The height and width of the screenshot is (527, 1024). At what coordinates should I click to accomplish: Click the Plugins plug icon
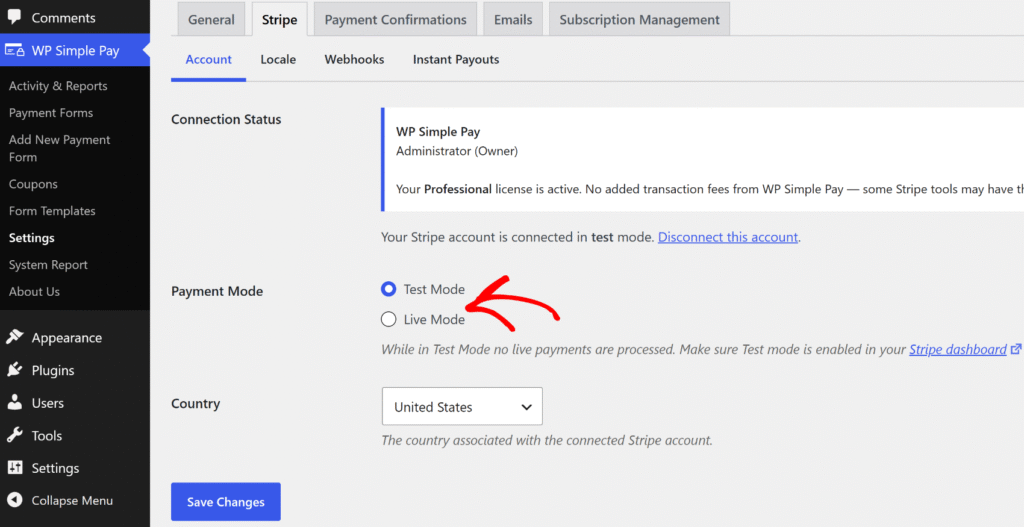(x=14, y=370)
